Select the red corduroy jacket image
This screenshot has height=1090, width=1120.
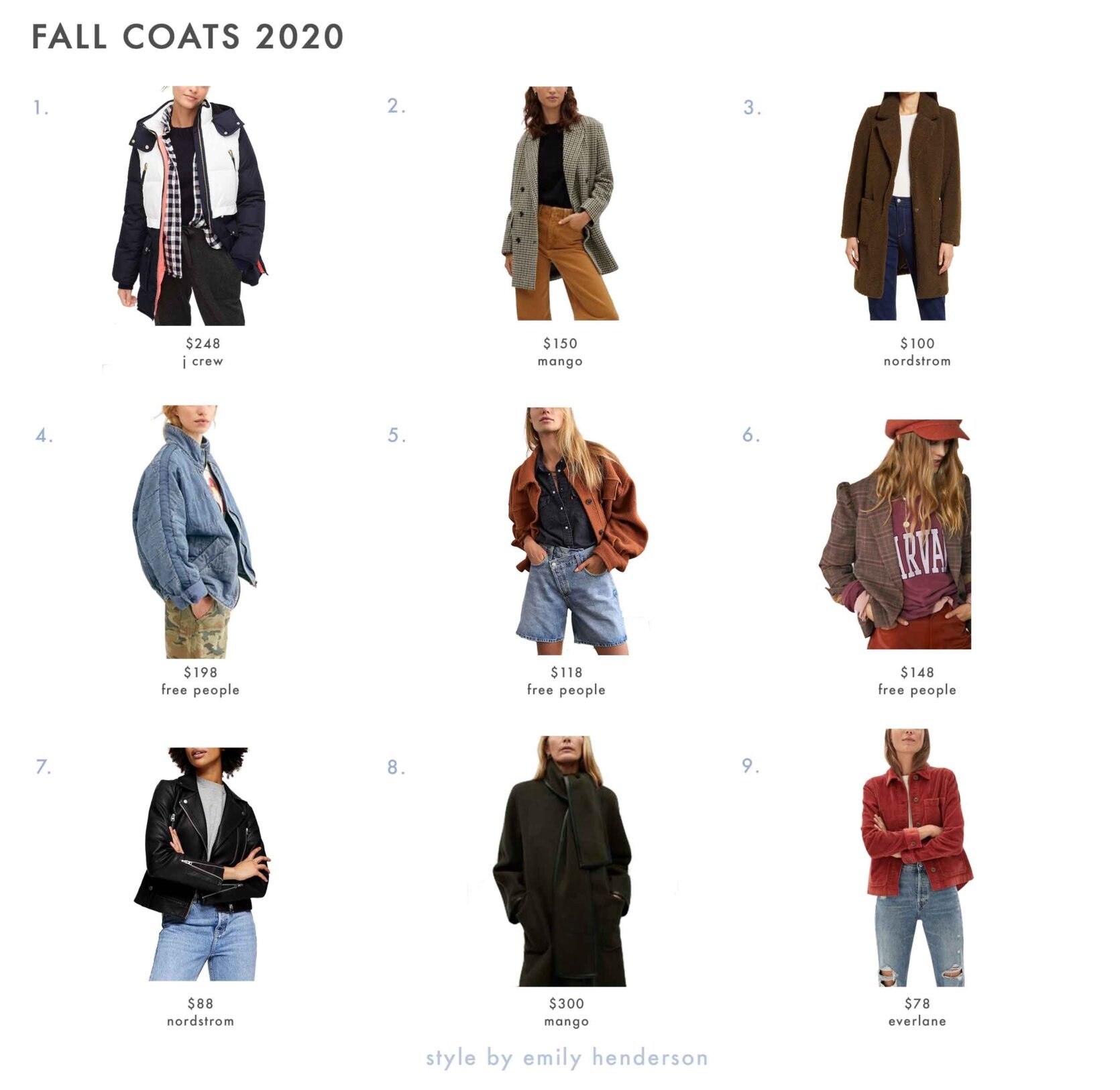917,857
